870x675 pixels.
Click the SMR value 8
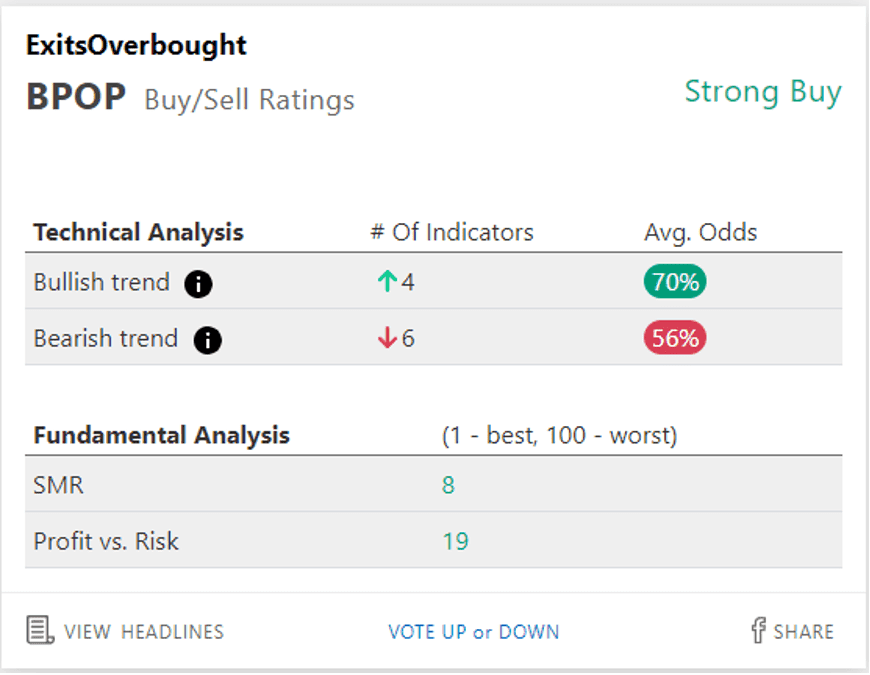click(x=448, y=486)
